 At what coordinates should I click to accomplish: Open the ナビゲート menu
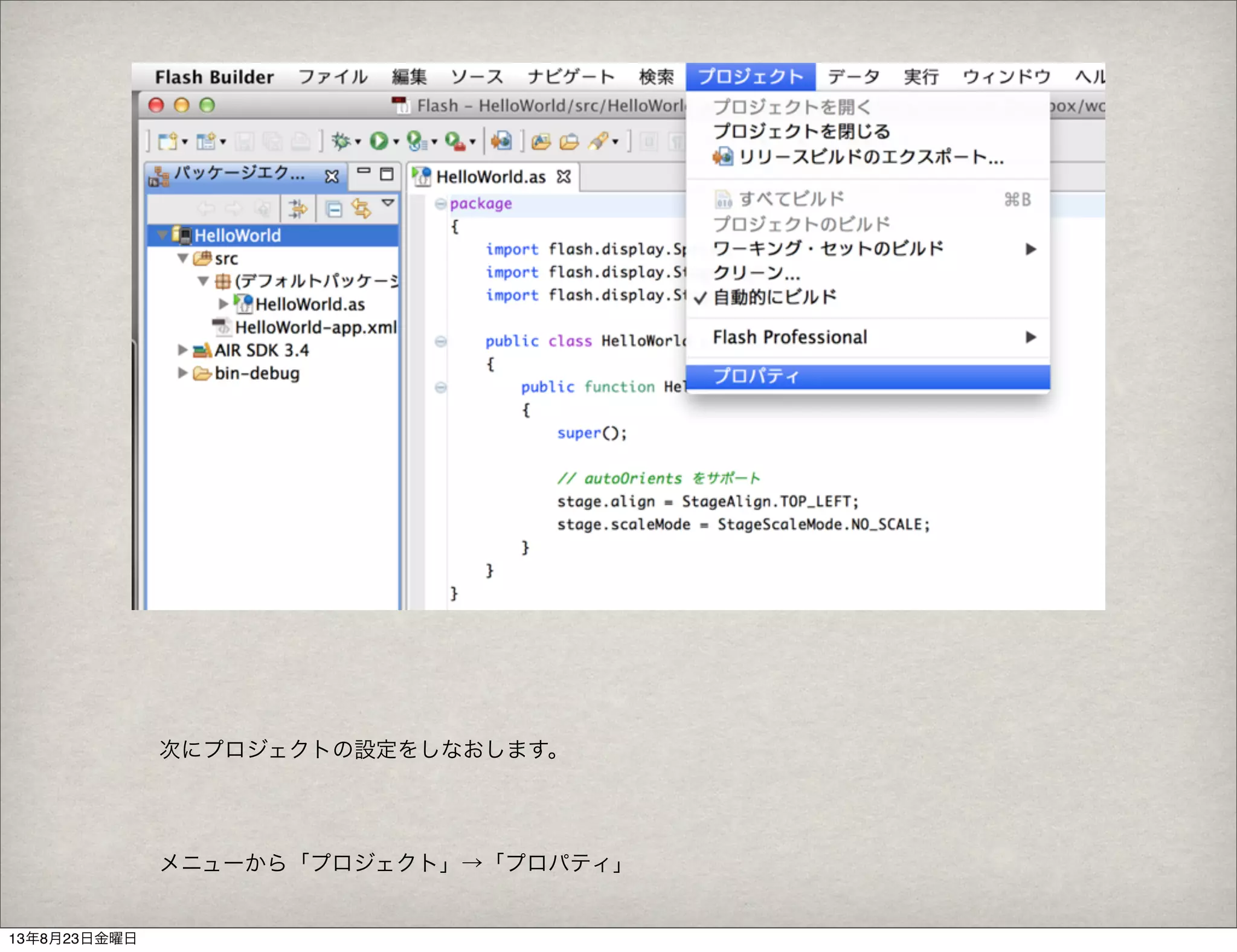point(571,77)
